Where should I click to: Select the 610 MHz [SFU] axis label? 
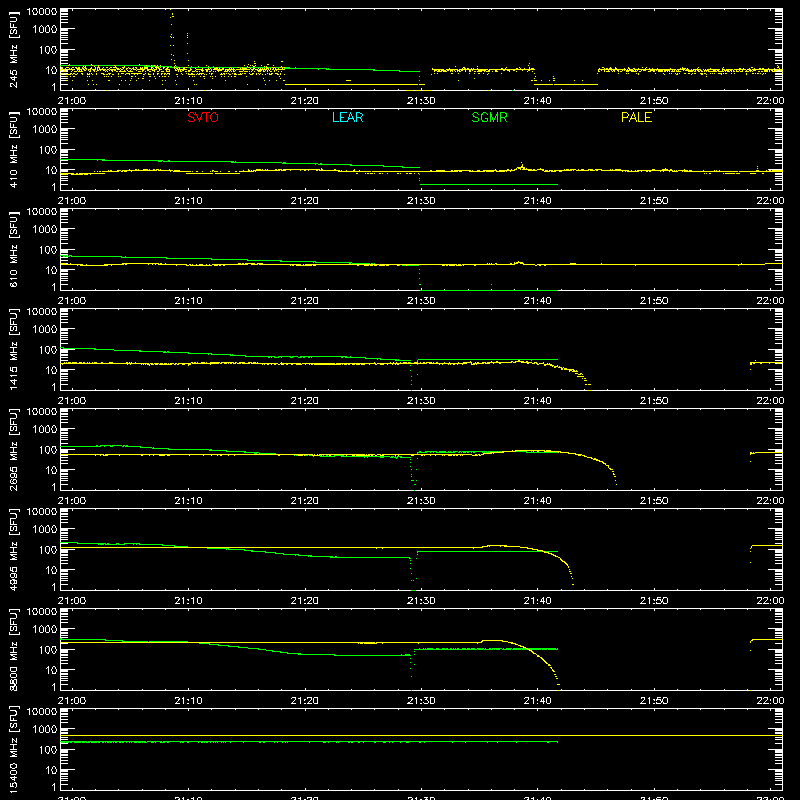pyautogui.click(x=14, y=249)
